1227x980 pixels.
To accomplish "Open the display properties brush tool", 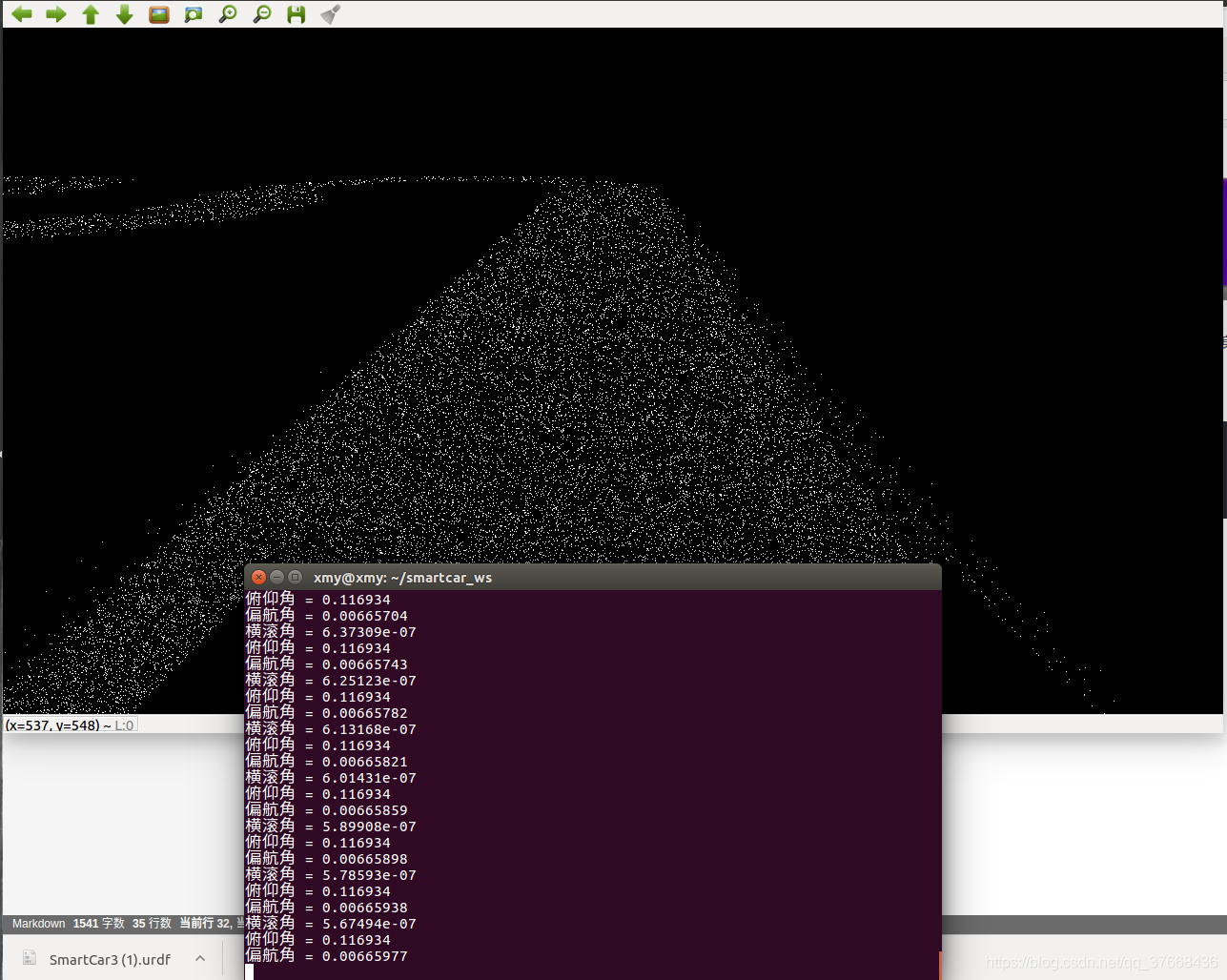I will (x=330, y=14).
